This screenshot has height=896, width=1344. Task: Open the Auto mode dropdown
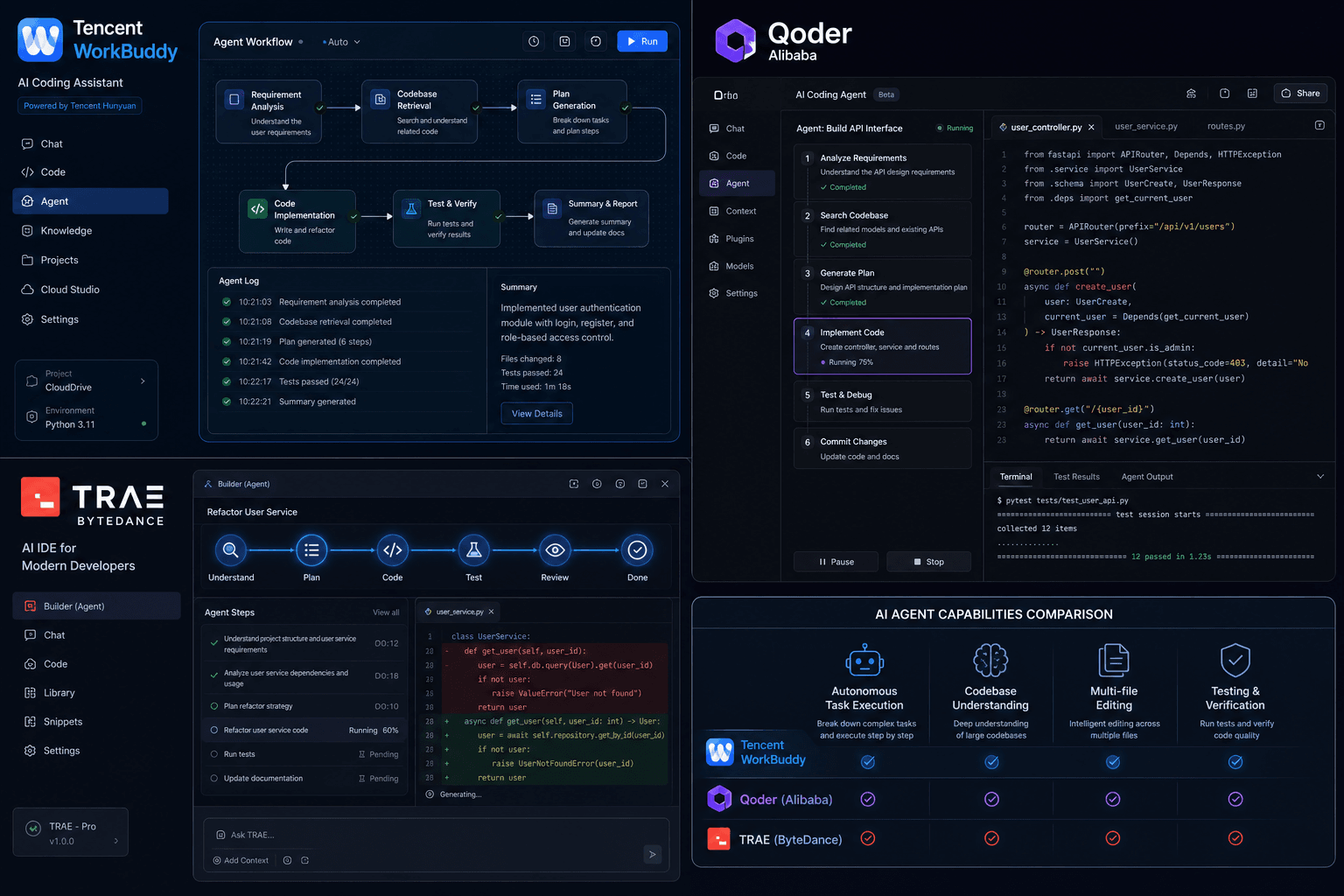[341, 42]
